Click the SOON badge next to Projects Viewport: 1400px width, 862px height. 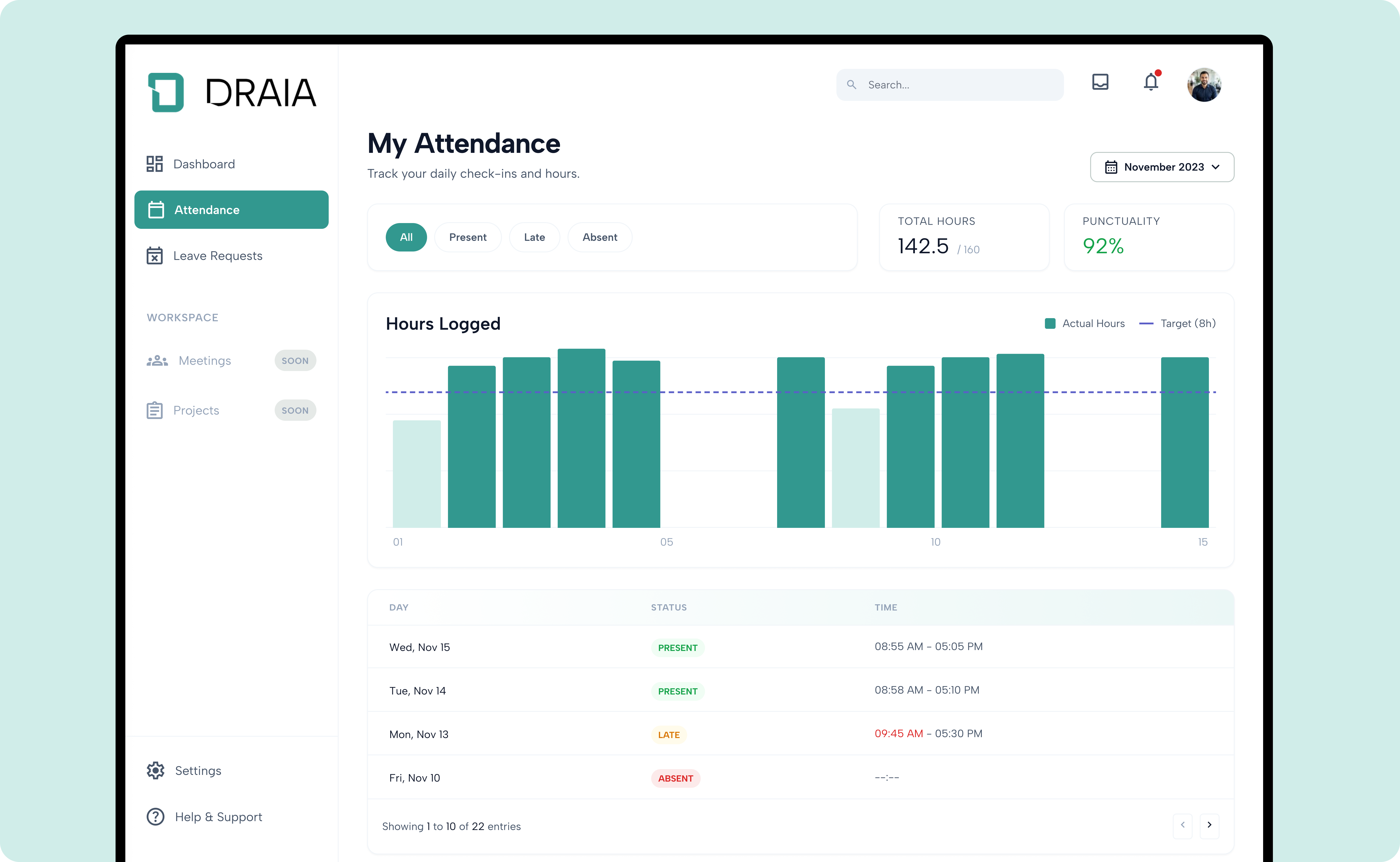[295, 411]
